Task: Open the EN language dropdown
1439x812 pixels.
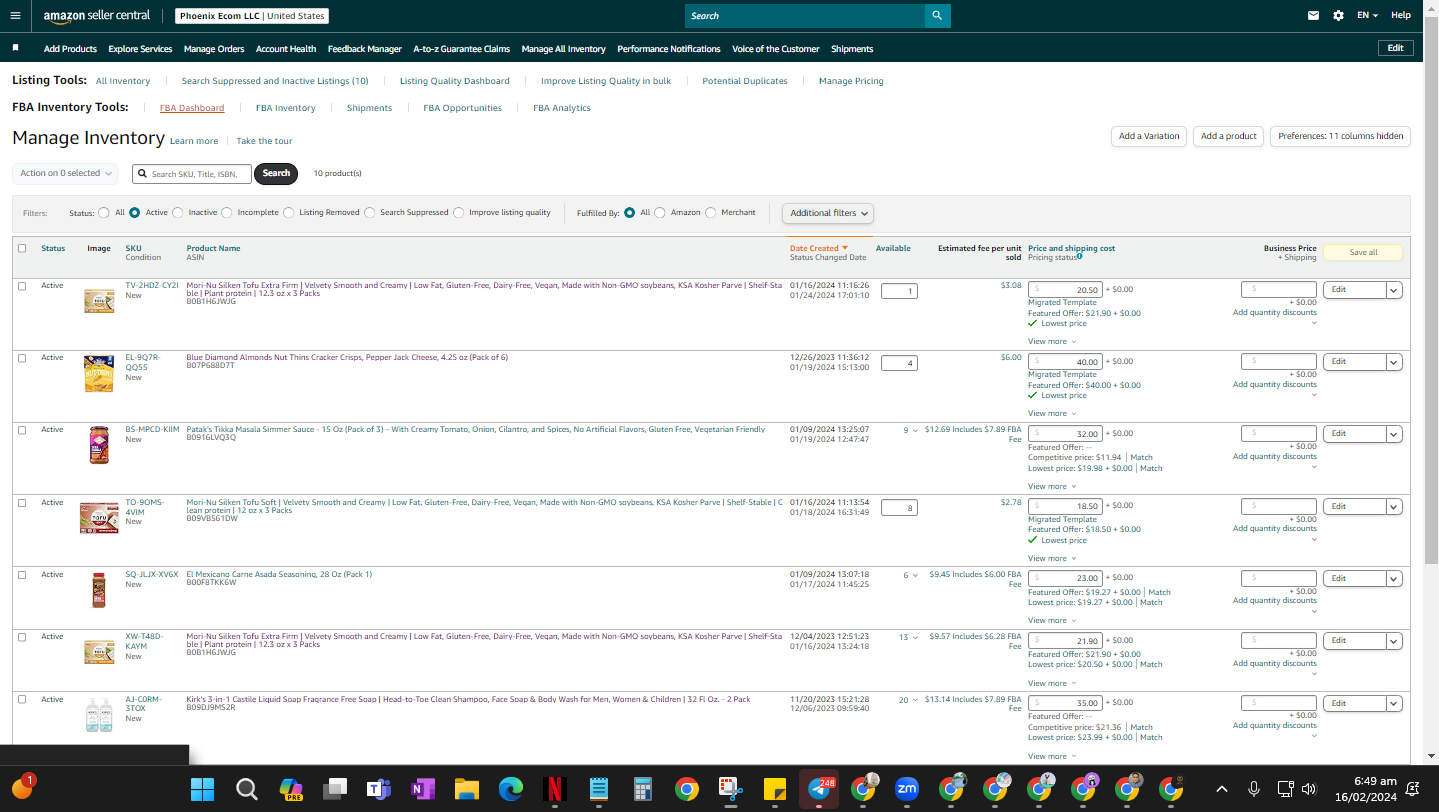Action: click(x=1367, y=16)
